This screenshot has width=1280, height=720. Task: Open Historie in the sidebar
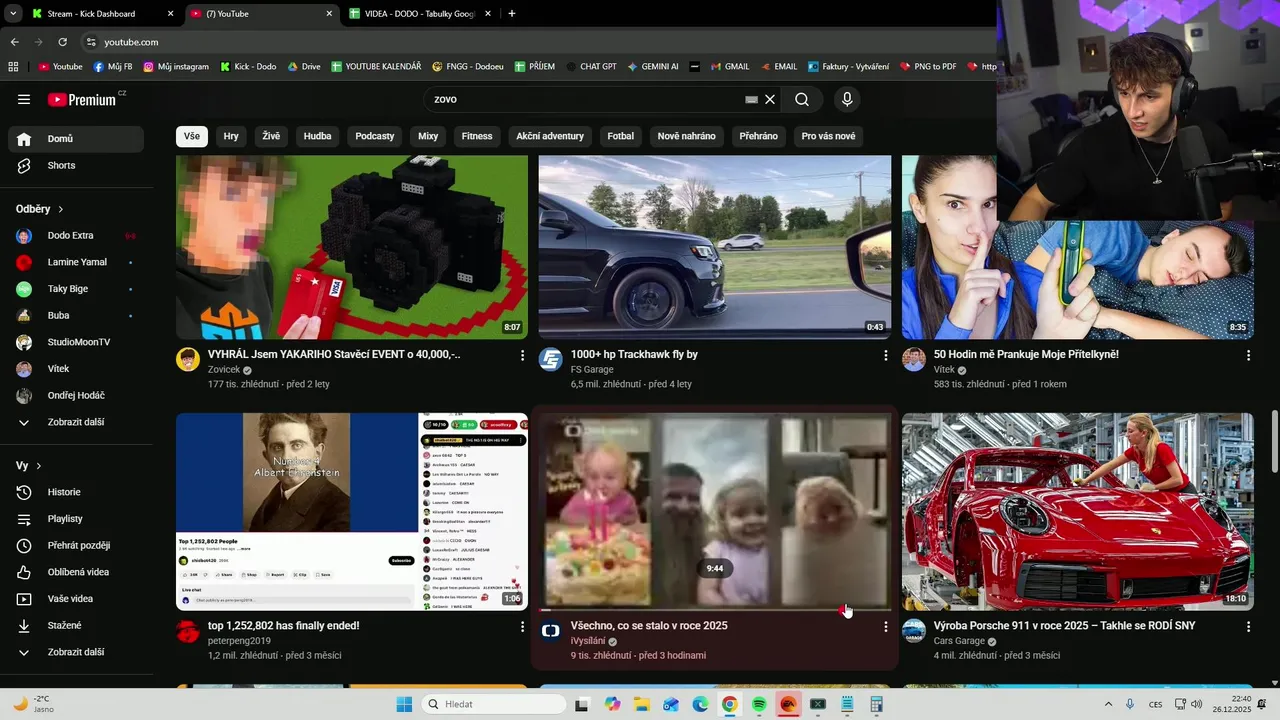[x=76, y=492]
